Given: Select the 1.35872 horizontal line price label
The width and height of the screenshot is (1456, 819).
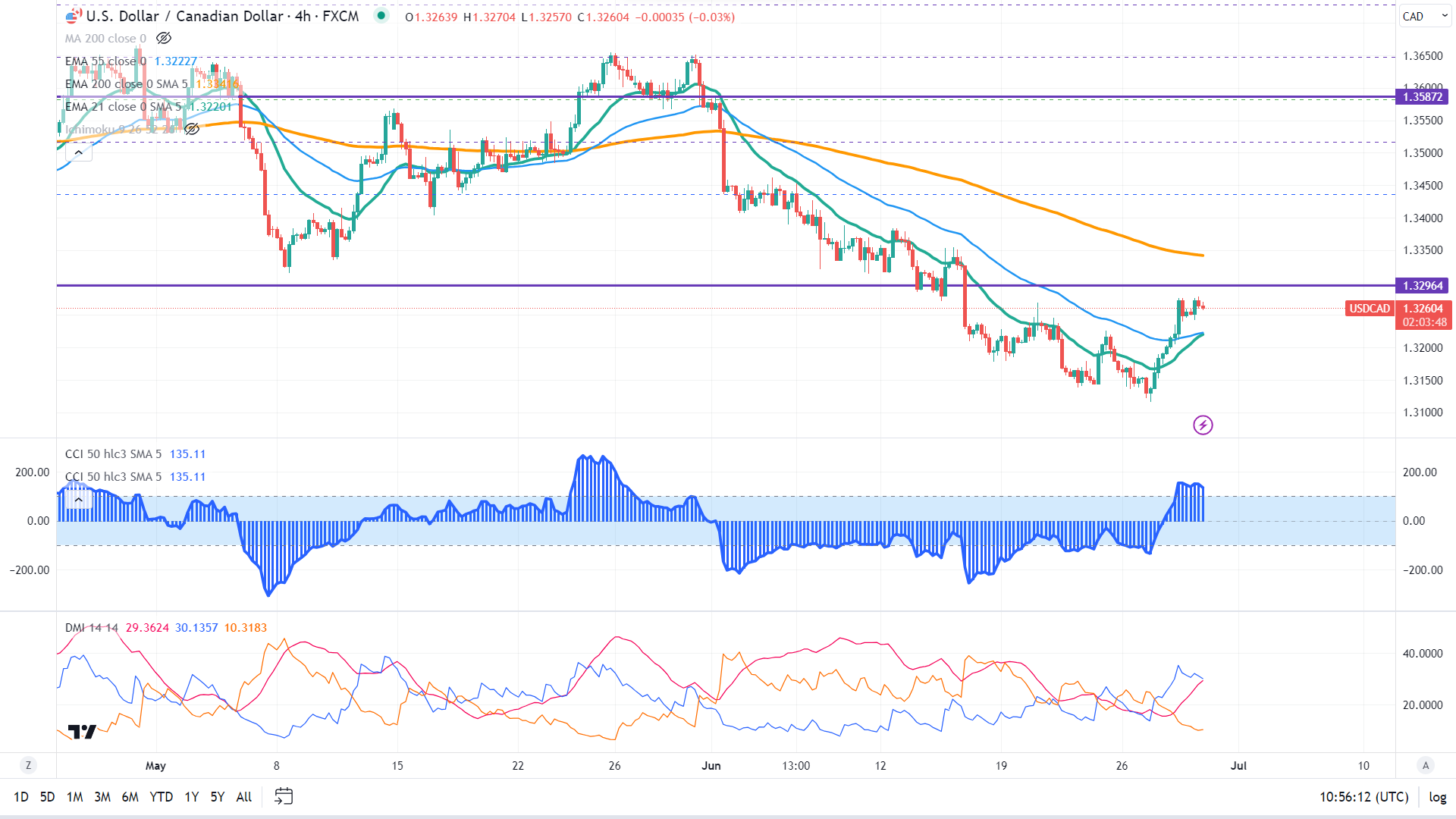Looking at the screenshot, I should point(1422,97).
